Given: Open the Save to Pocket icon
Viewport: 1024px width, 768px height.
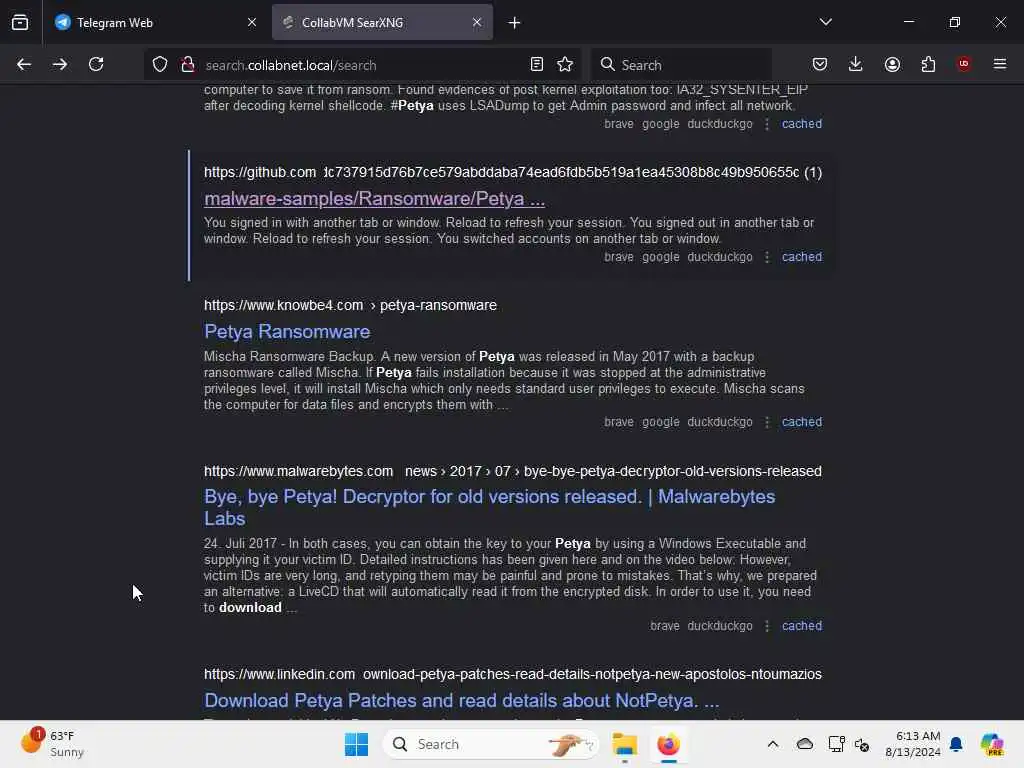Looking at the screenshot, I should pos(820,64).
